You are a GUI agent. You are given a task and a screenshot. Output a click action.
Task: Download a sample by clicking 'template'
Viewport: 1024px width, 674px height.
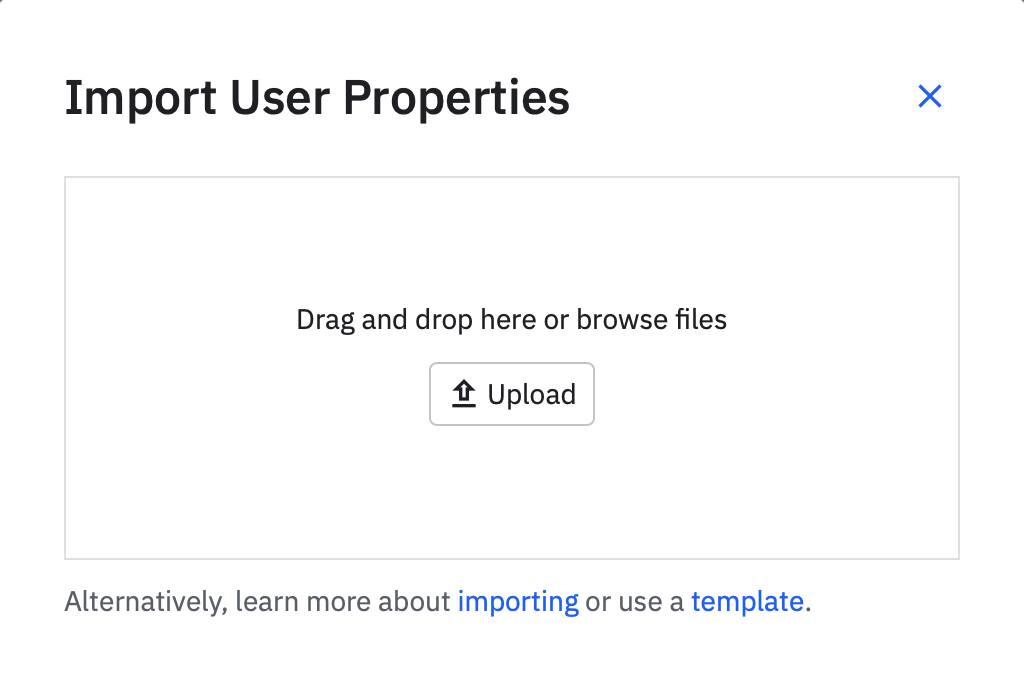tap(747, 602)
